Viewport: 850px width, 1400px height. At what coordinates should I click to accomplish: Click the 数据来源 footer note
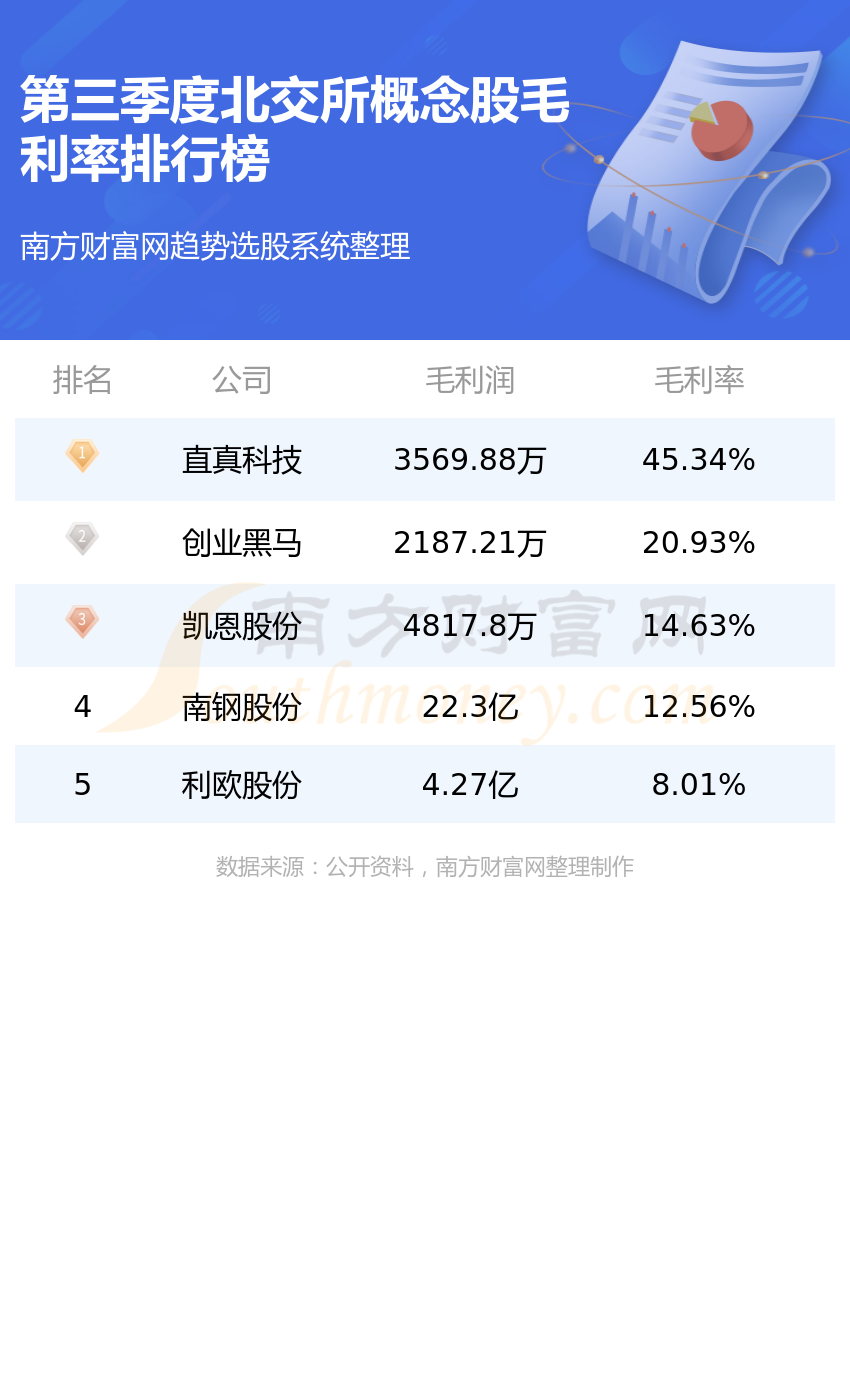425,867
